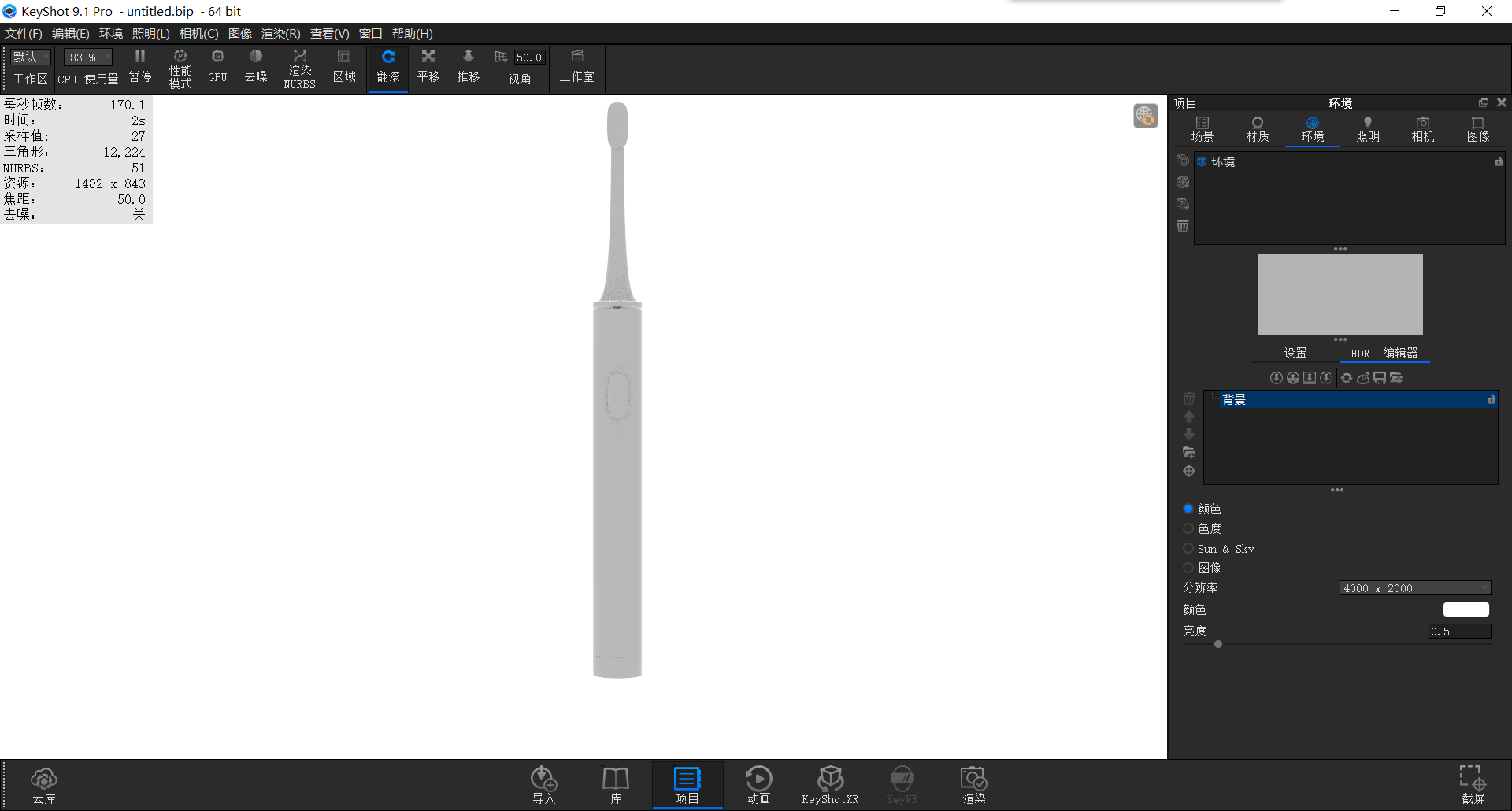Toggle the 去噪 (Denoise) toolbar icon
The image size is (1512, 811).
[255, 67]
